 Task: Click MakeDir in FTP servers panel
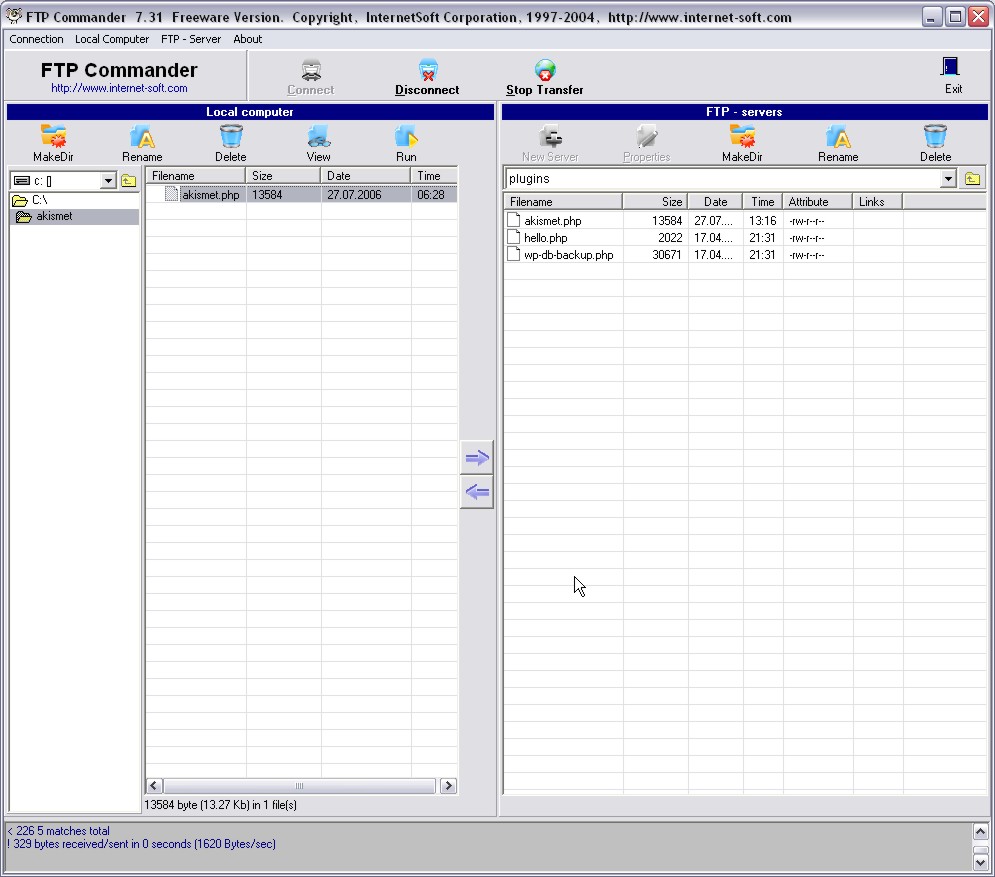pos(742,143)
